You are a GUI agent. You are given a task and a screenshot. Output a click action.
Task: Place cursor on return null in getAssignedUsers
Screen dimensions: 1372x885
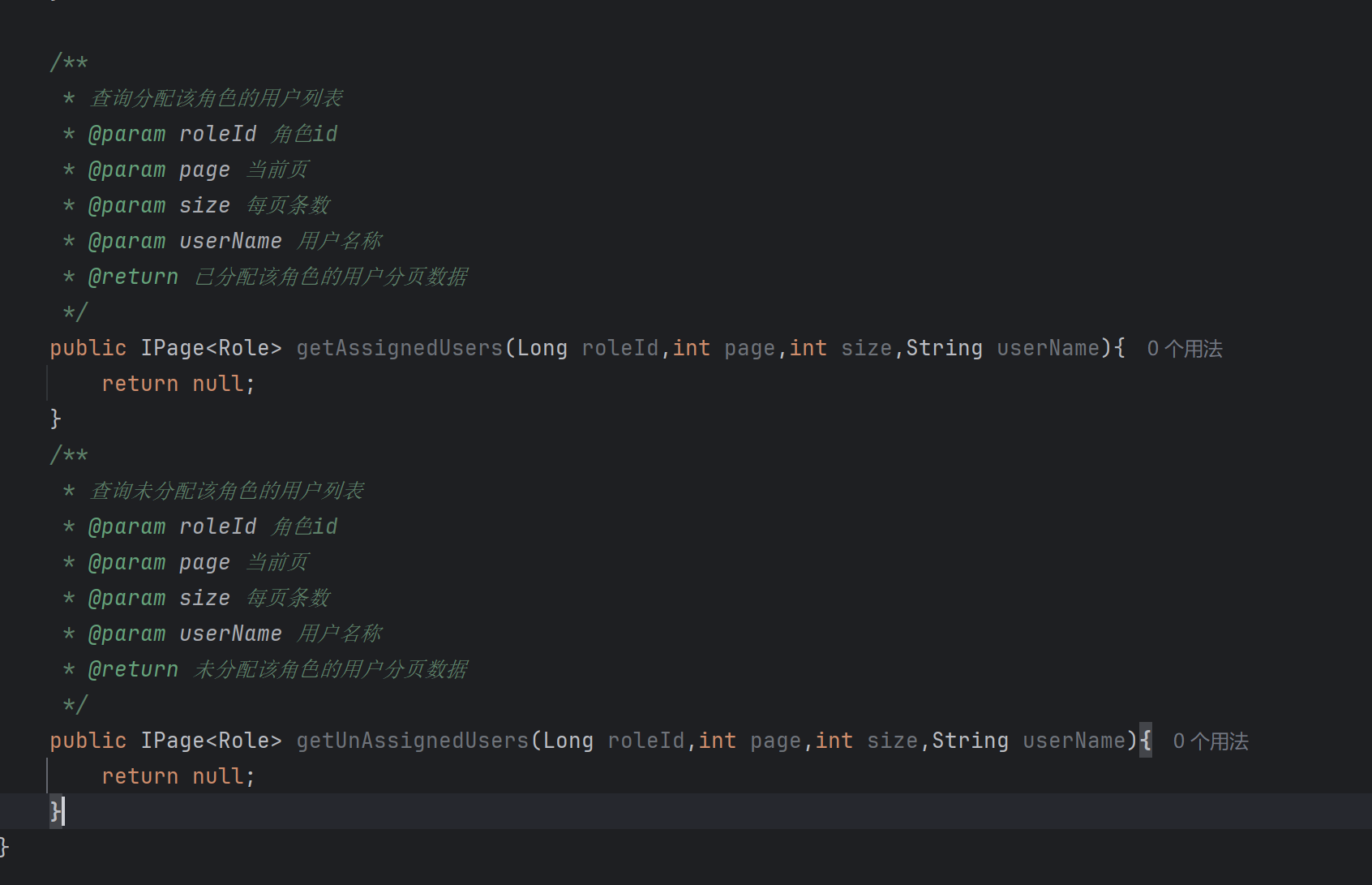pyautogui.click(x=178, y=385)
